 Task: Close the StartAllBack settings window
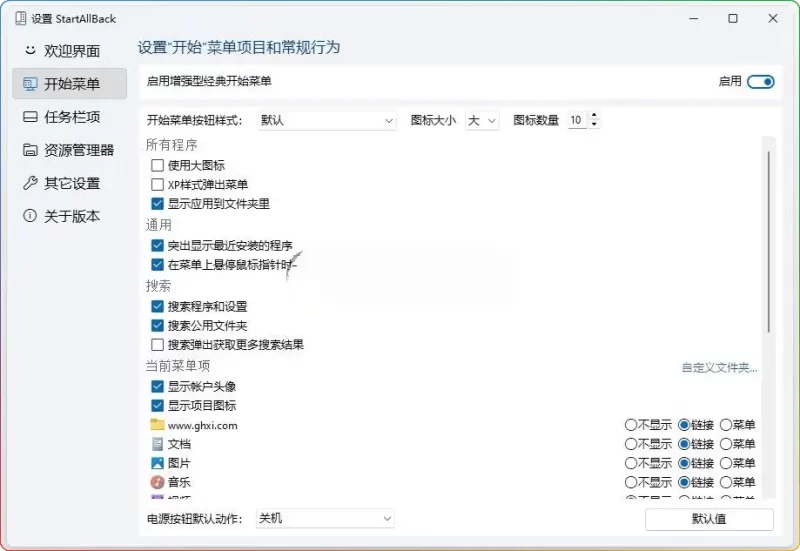(x=773, y=19)
